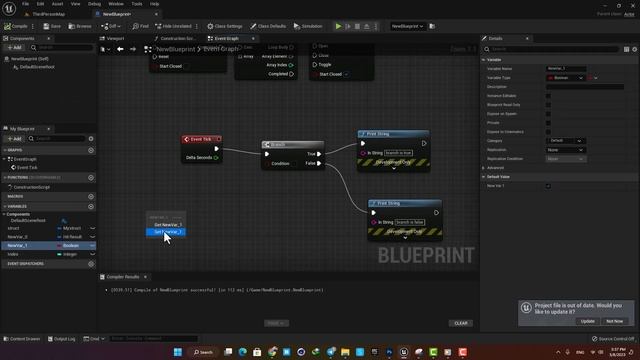Add new event dispatcher plus icon

click(x=91, y=264)
